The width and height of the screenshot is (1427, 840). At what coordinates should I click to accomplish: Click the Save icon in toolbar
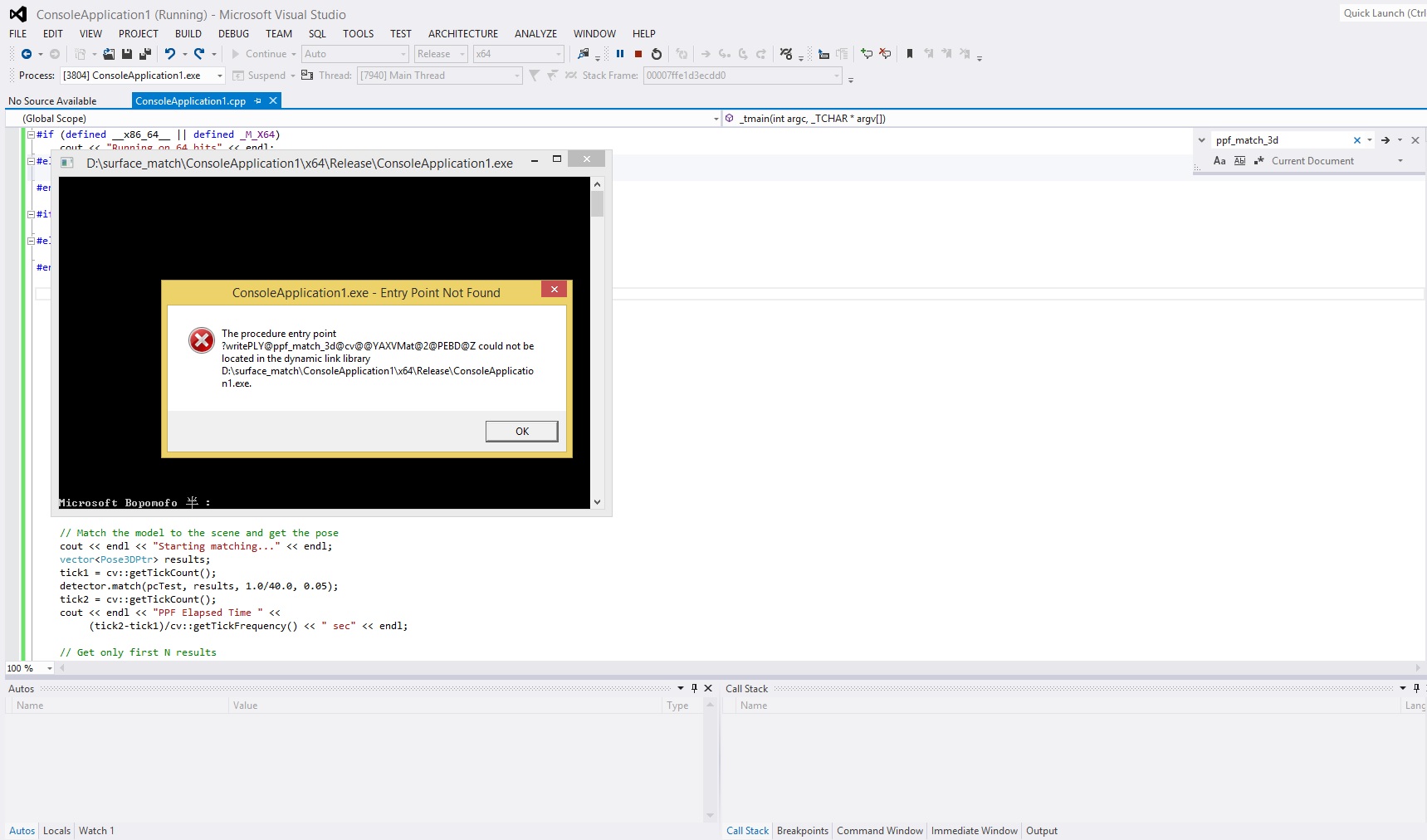127,54
